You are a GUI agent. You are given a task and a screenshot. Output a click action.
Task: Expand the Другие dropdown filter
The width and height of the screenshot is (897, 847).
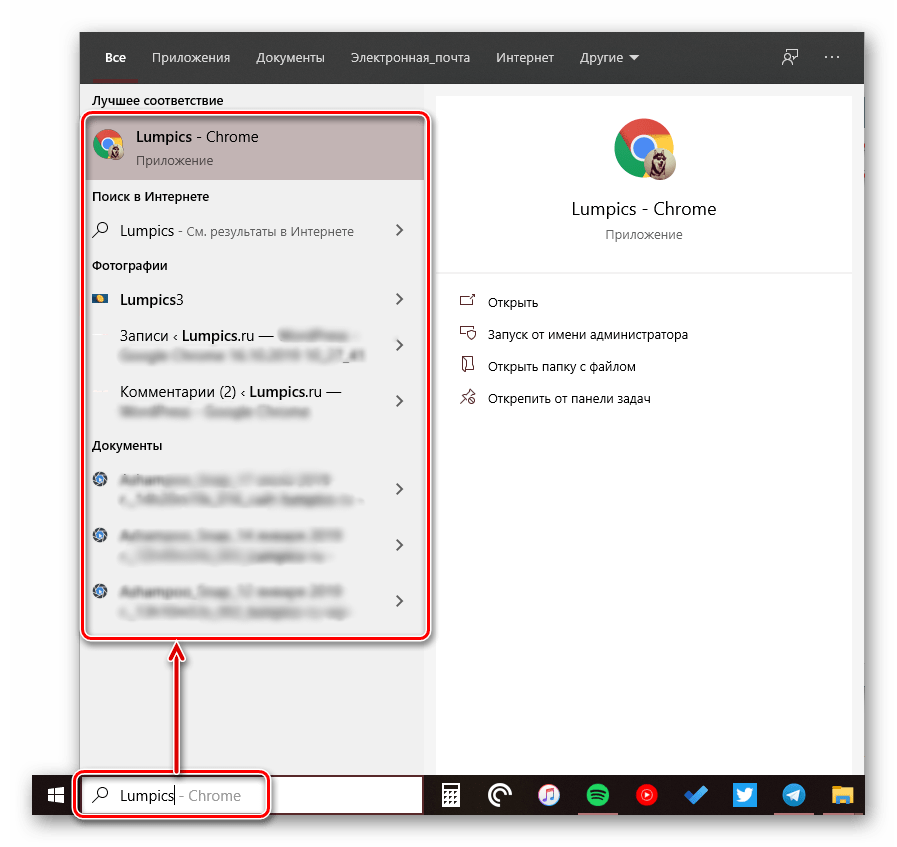[609, 58]
